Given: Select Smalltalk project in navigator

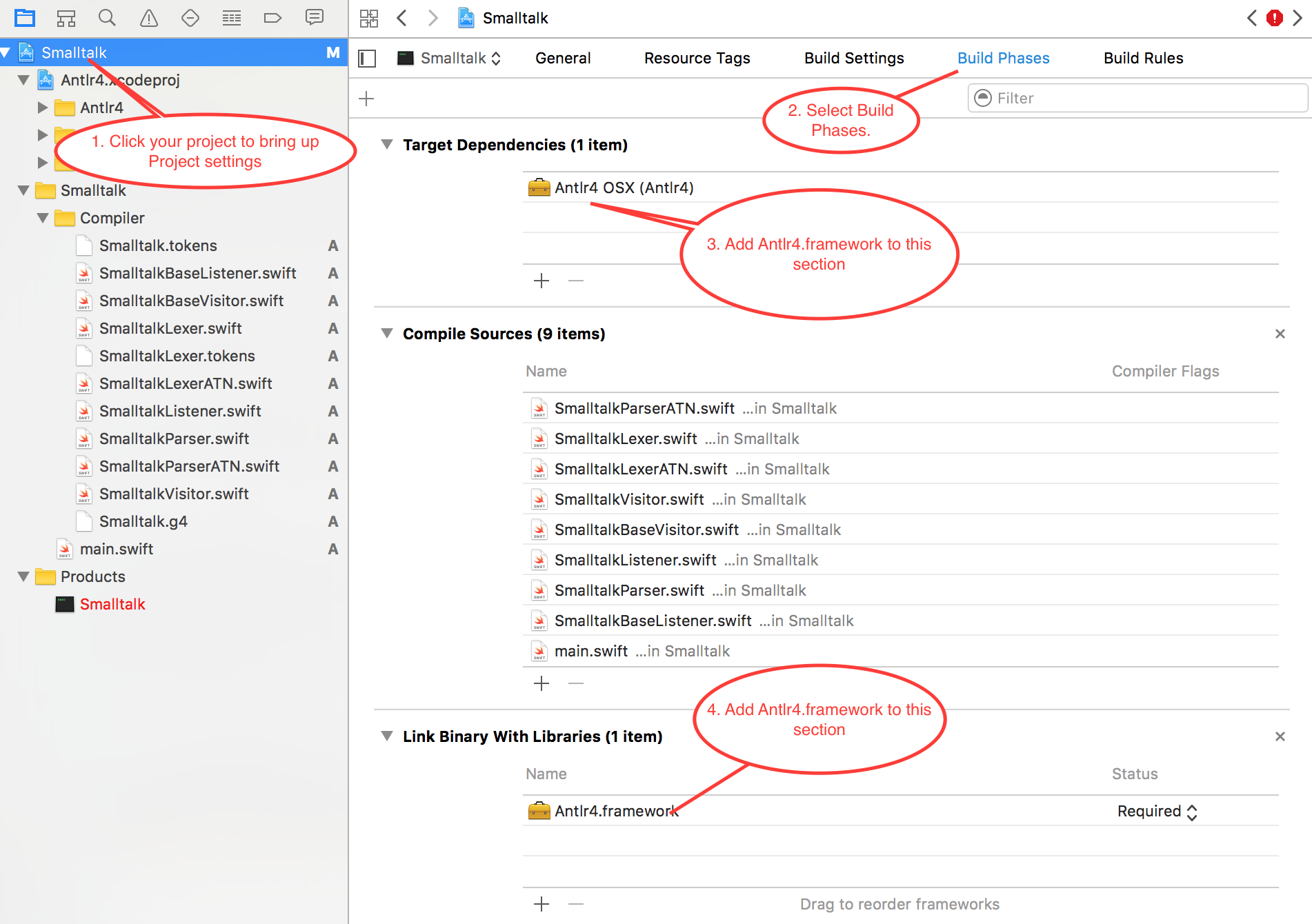Looking at the screenshot, I should (x=174, y=52).
